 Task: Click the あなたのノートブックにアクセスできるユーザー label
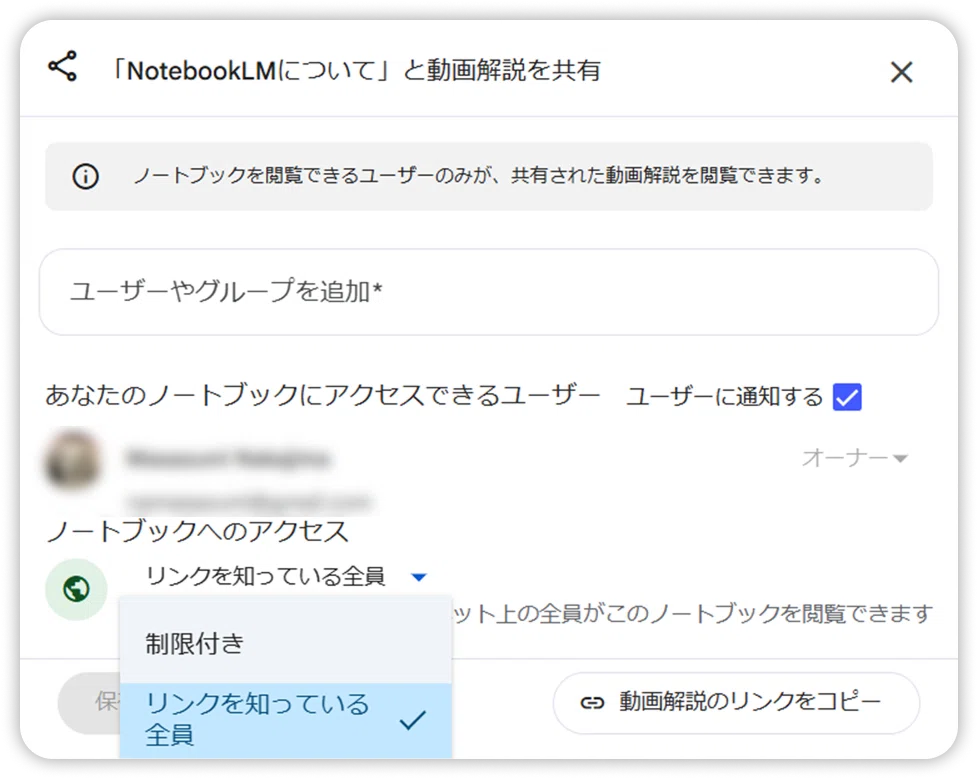pyautogui.click(x=322, y=395)
